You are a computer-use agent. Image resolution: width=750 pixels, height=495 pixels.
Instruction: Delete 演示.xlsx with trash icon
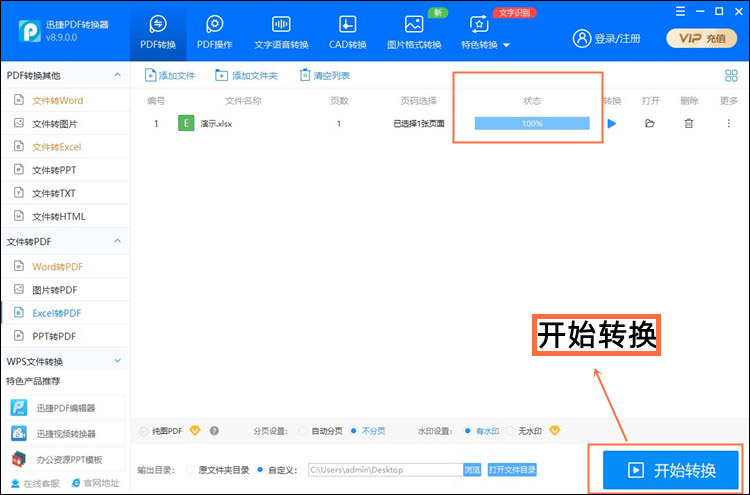(688, 123)
